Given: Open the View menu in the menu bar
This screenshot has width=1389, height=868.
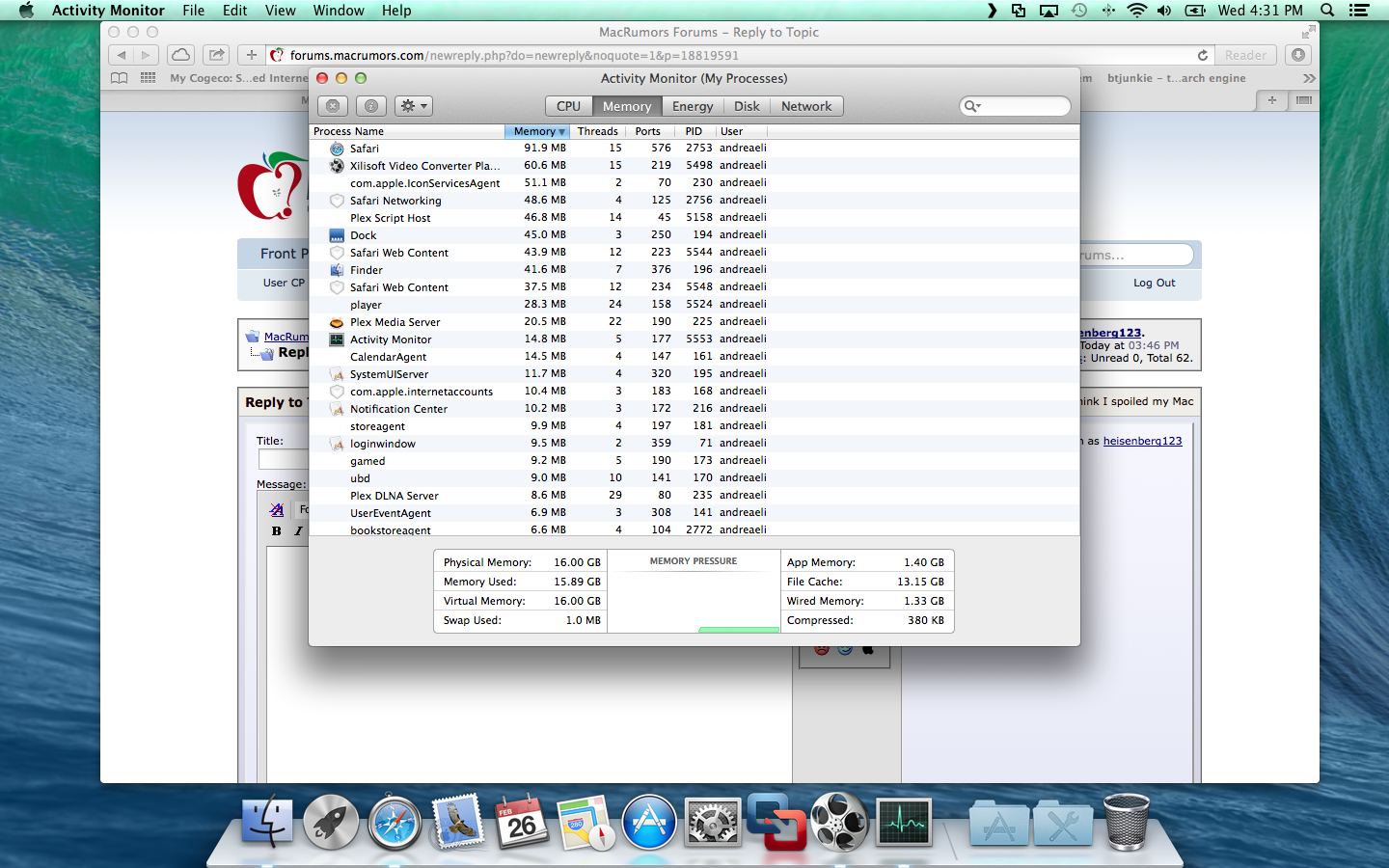Looking at the screenshot, I should (x=280, y=11).
